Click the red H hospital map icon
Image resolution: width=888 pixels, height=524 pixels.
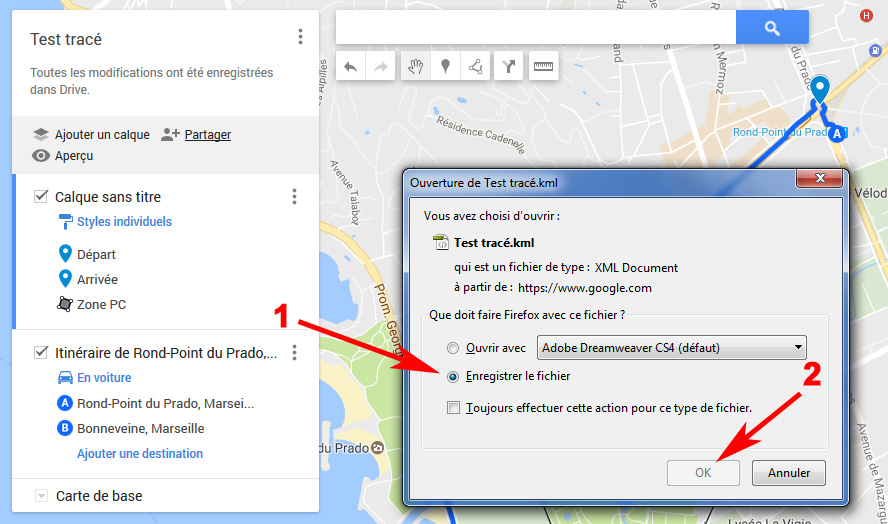(x=866, y=16)
